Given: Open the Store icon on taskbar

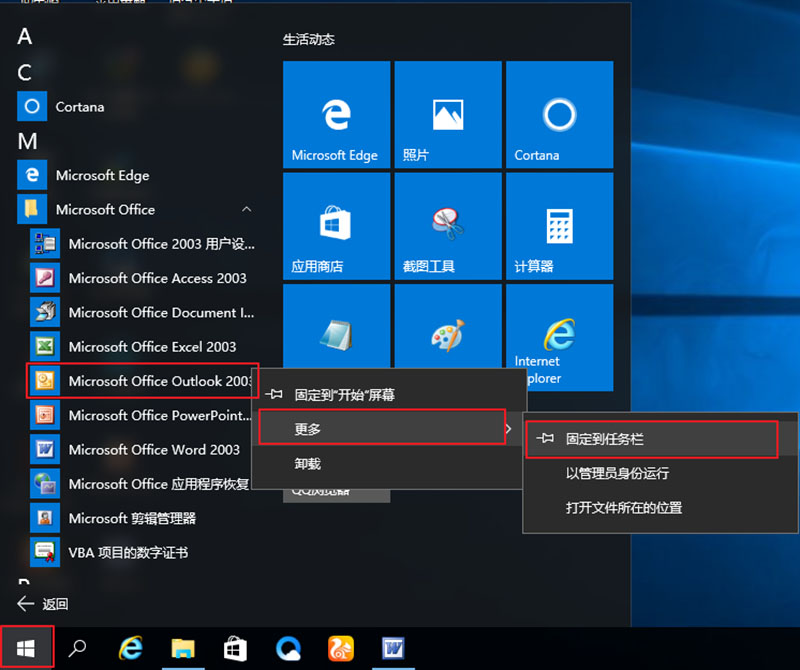Looking at the screenshot, I should click(236, 648).
